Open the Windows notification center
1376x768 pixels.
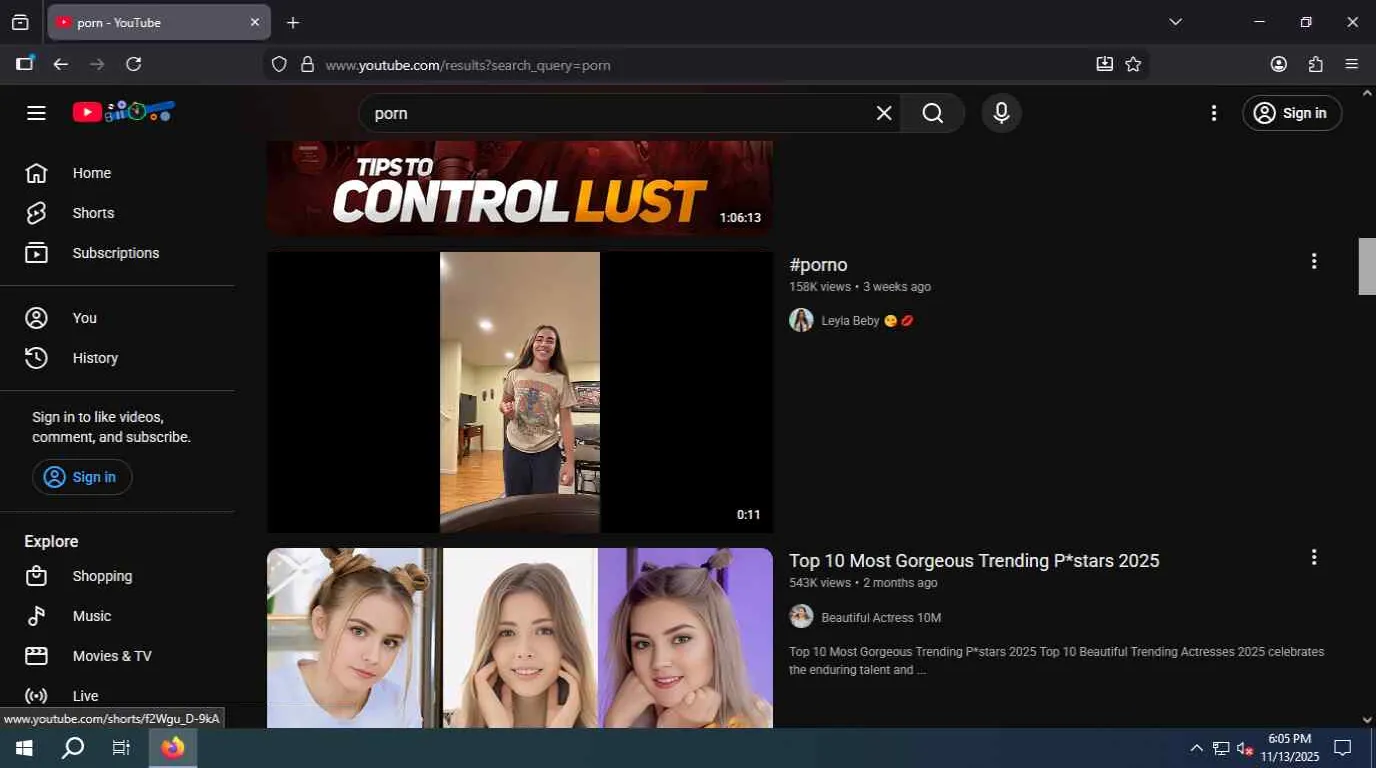coord(1343,748)
